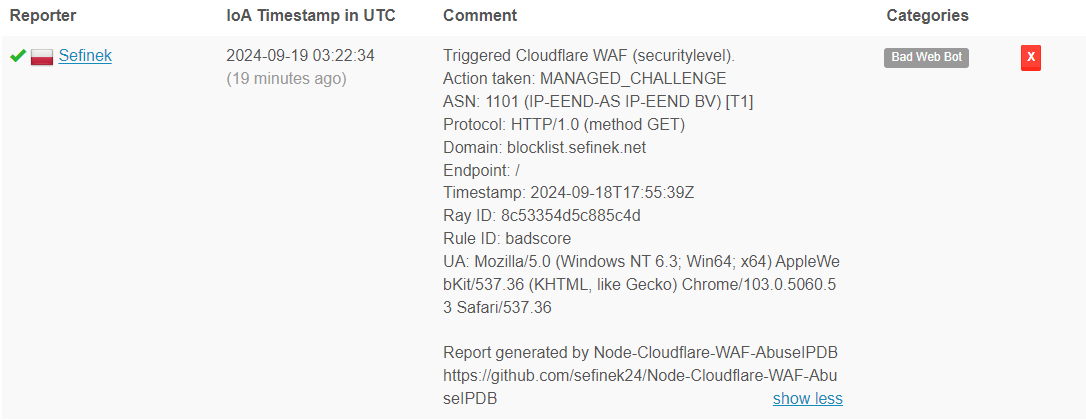
Task: Click the 2024-09-19 03:22:34 timestamp
Action: (300, 56)
